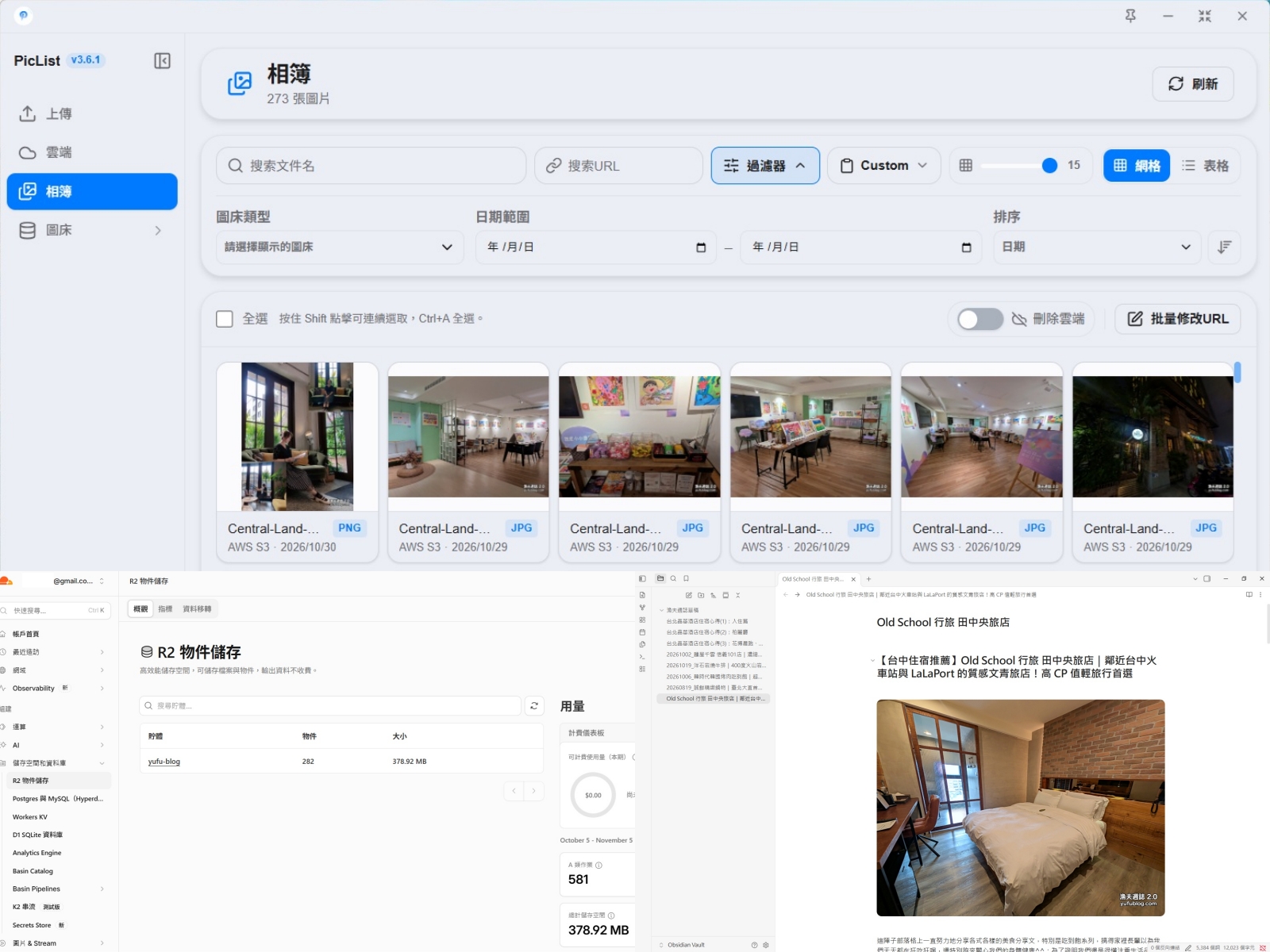Toggle Obsidian left sidebar icon
Viewport: 1270px width, 952px height.
coord(642,578)
